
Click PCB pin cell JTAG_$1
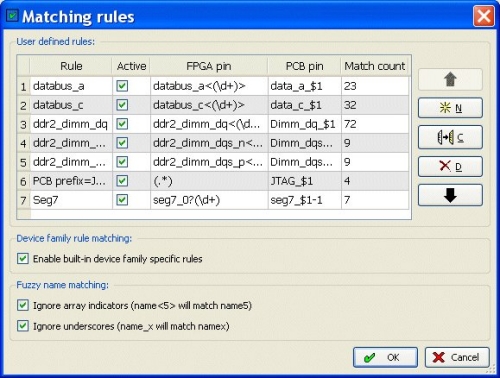tap(305, 181)
